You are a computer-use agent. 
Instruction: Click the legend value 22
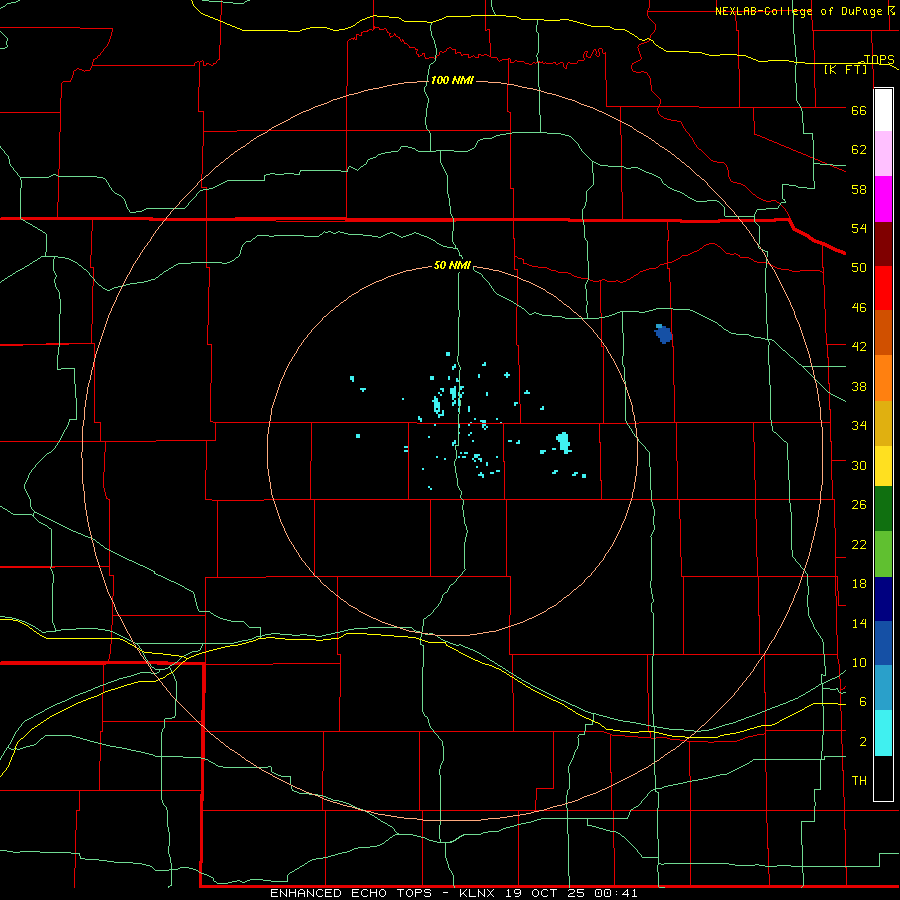pyautogui.click(x=859, y=545)
